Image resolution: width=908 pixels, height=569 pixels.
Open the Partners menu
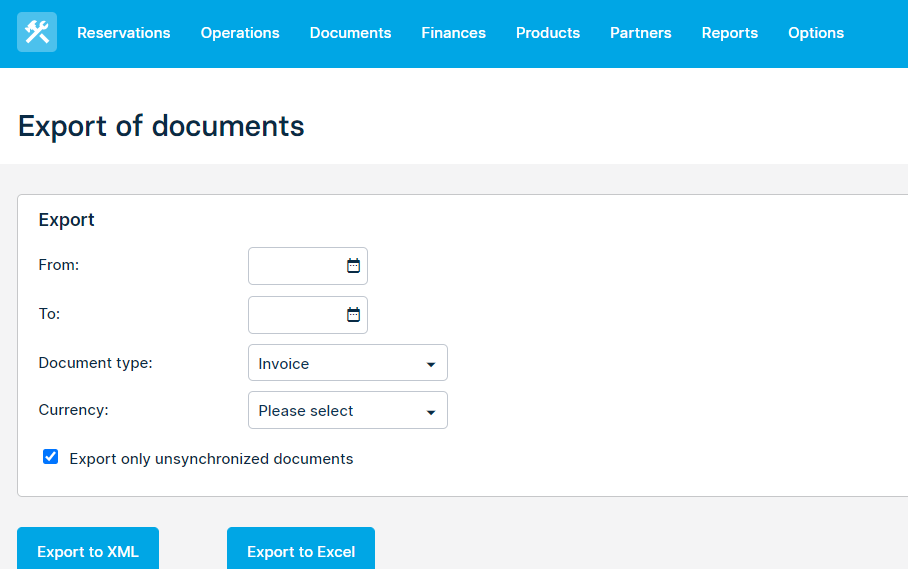pos(640,33)
